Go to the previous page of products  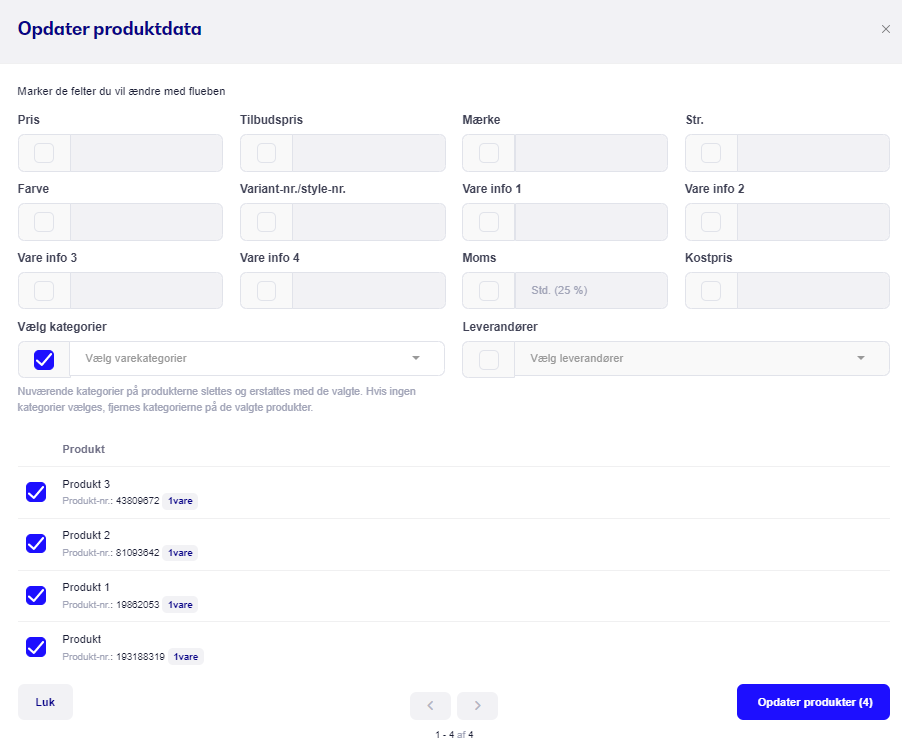click(430, 705)
